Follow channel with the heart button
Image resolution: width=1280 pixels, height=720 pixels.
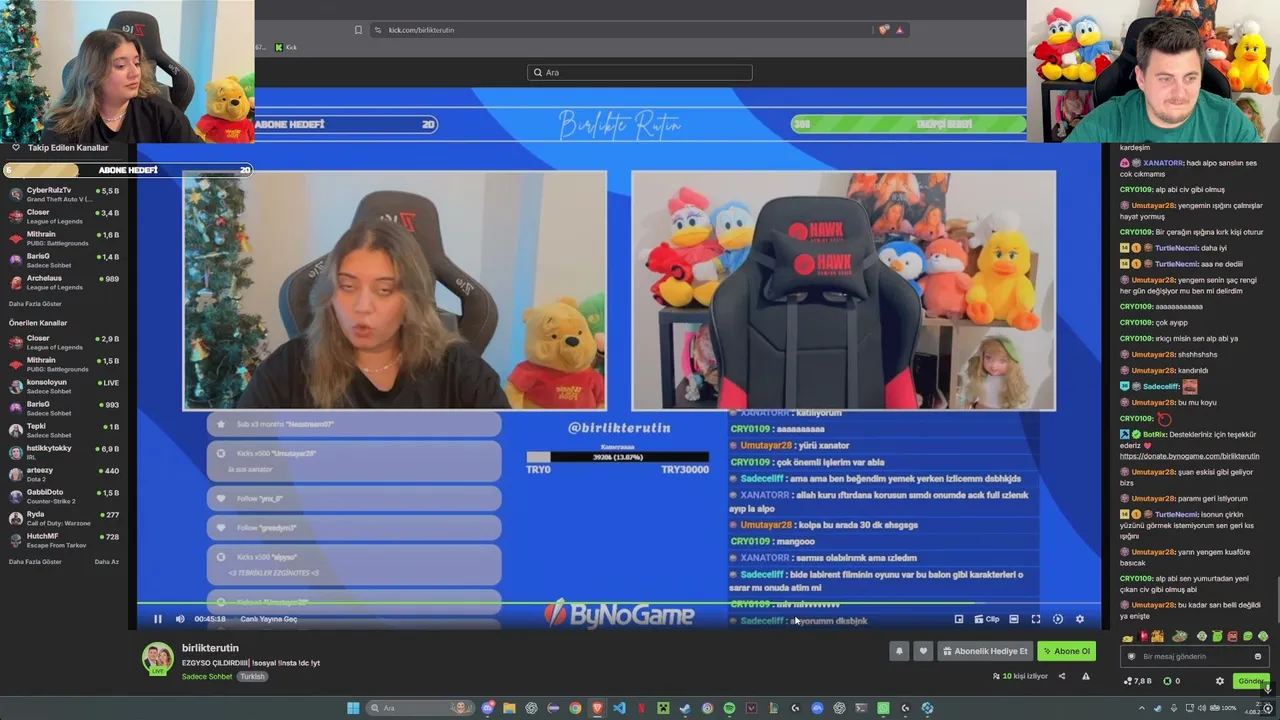click(x=923, y=651)
